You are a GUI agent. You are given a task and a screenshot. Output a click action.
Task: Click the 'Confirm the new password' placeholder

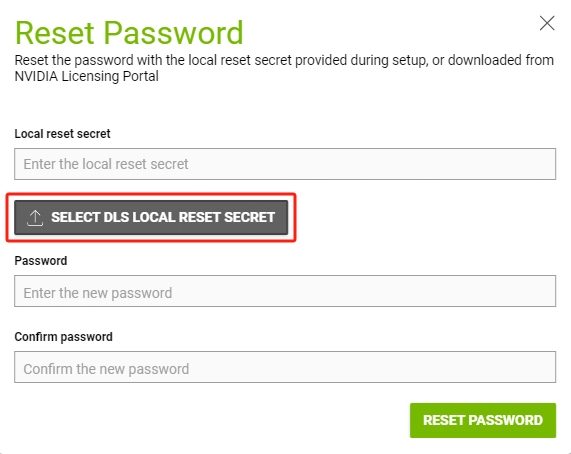(106, 369)
